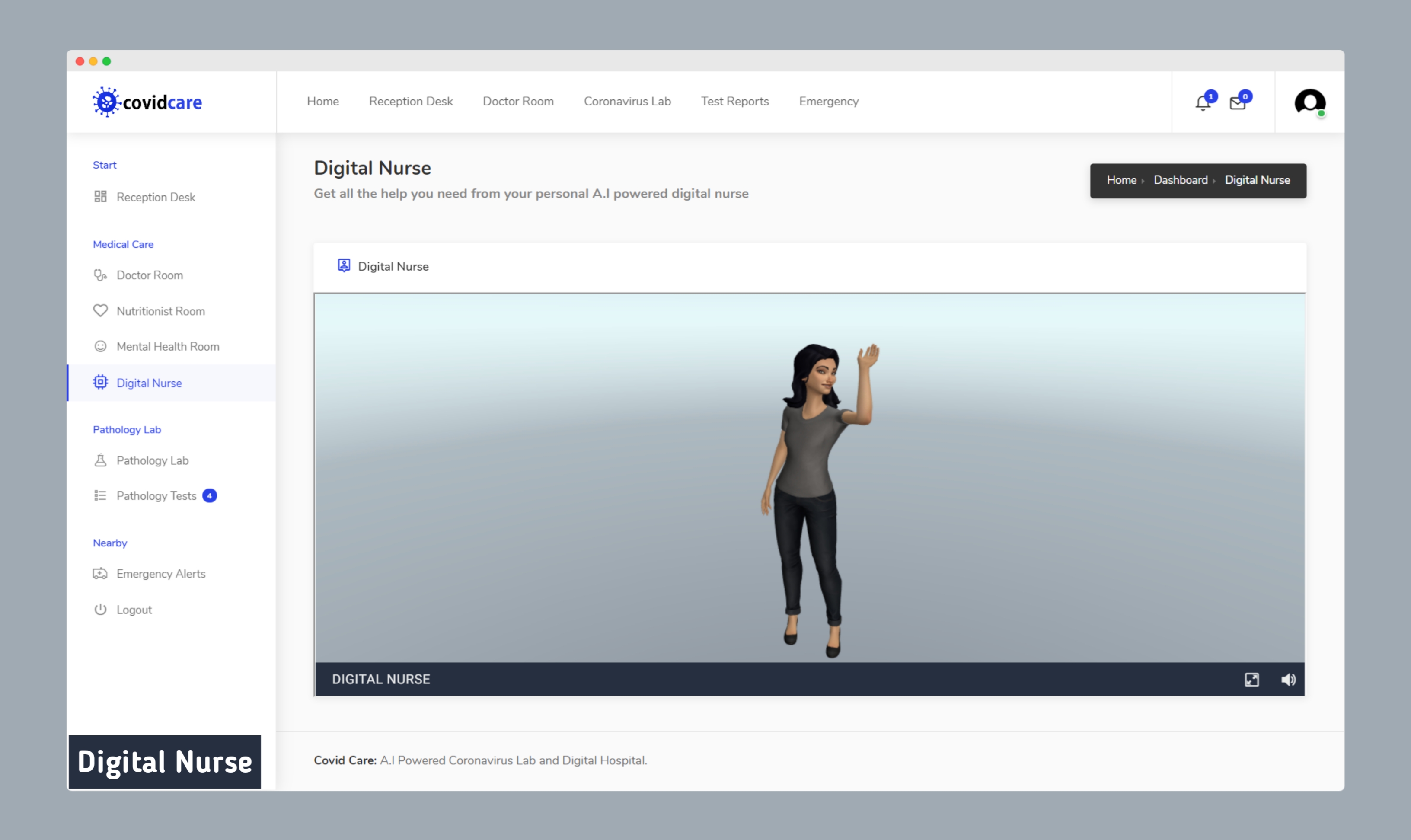The image size is (1411, 840).
Task: Open Pathology Lab sidebar item
Action: 152,461
